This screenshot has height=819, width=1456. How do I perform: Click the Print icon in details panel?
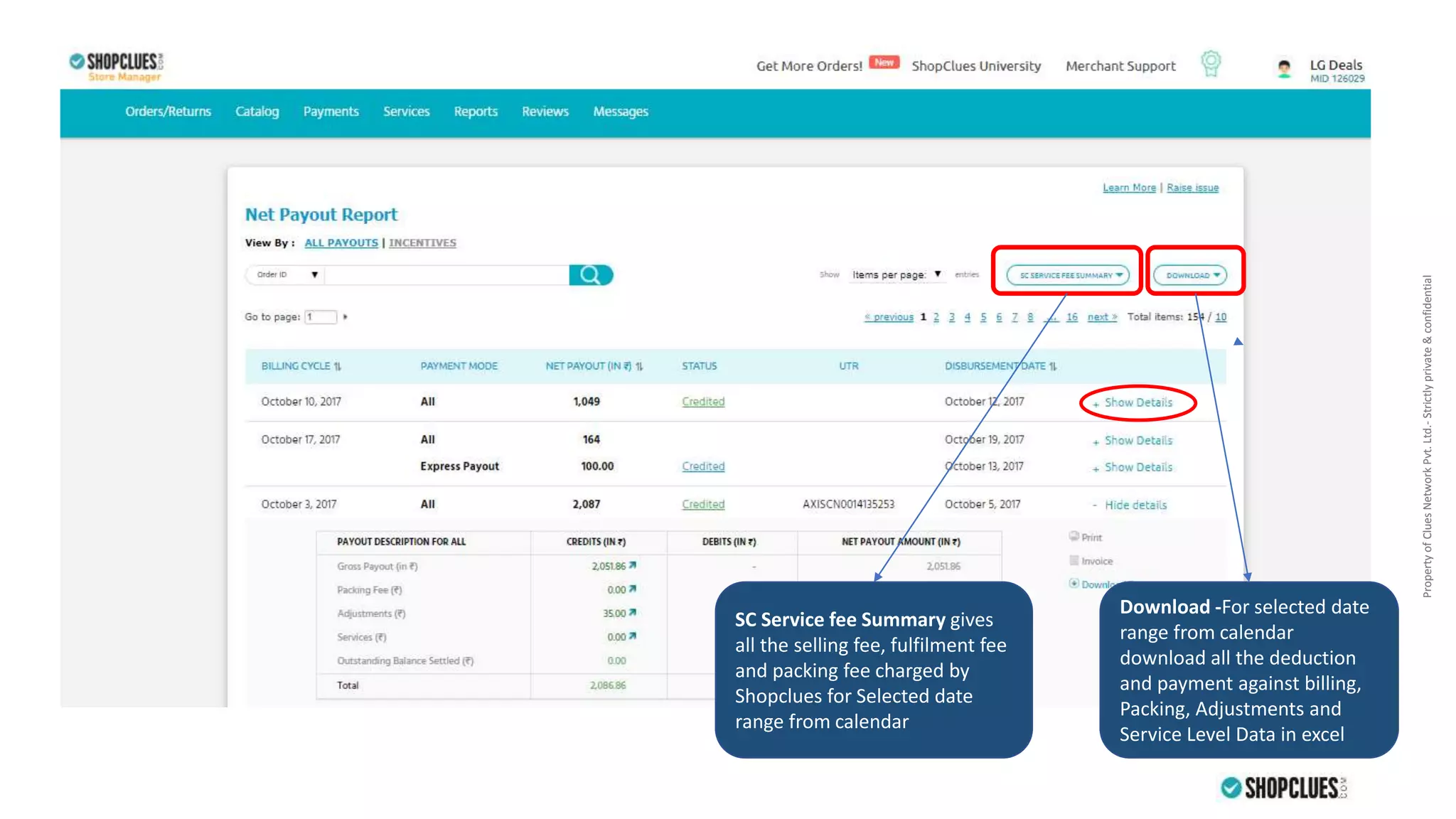(1074, 537)
